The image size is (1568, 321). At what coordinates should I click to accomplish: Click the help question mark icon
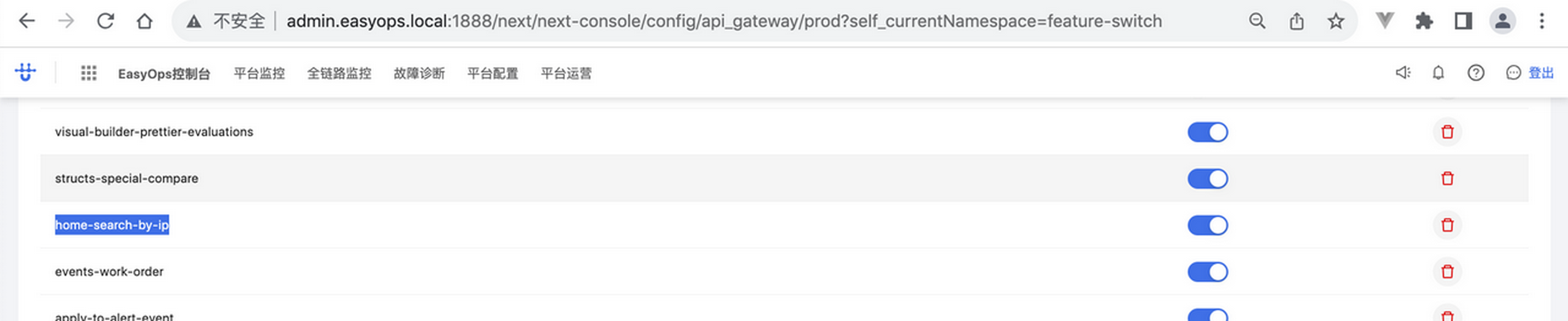[1475, 73]
